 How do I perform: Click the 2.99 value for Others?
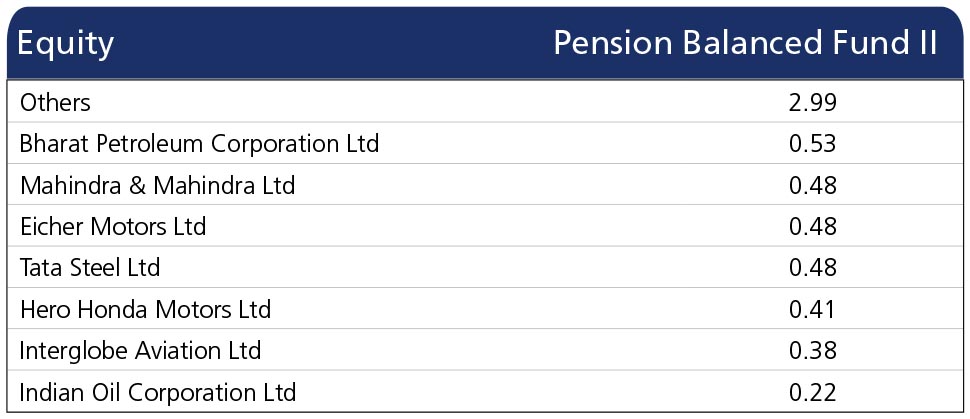pyautogui.click(x=813, y=102)
